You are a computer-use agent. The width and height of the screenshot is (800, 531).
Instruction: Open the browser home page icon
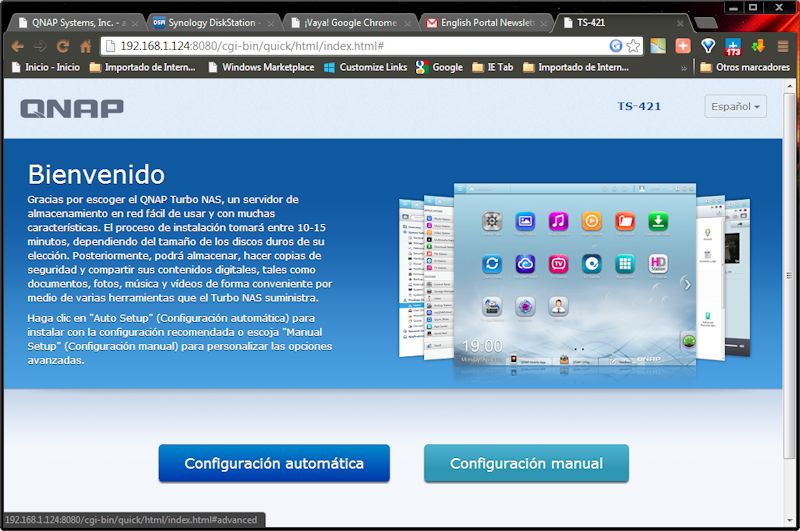tap(86, 46)
